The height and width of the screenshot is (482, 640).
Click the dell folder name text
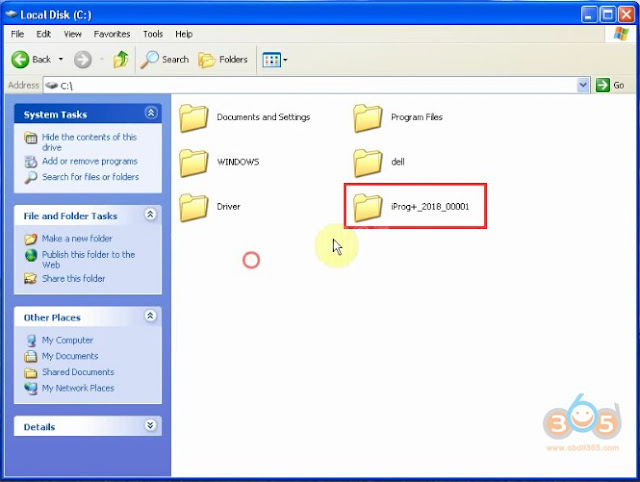pyautogui.click(x=398, y=162)
